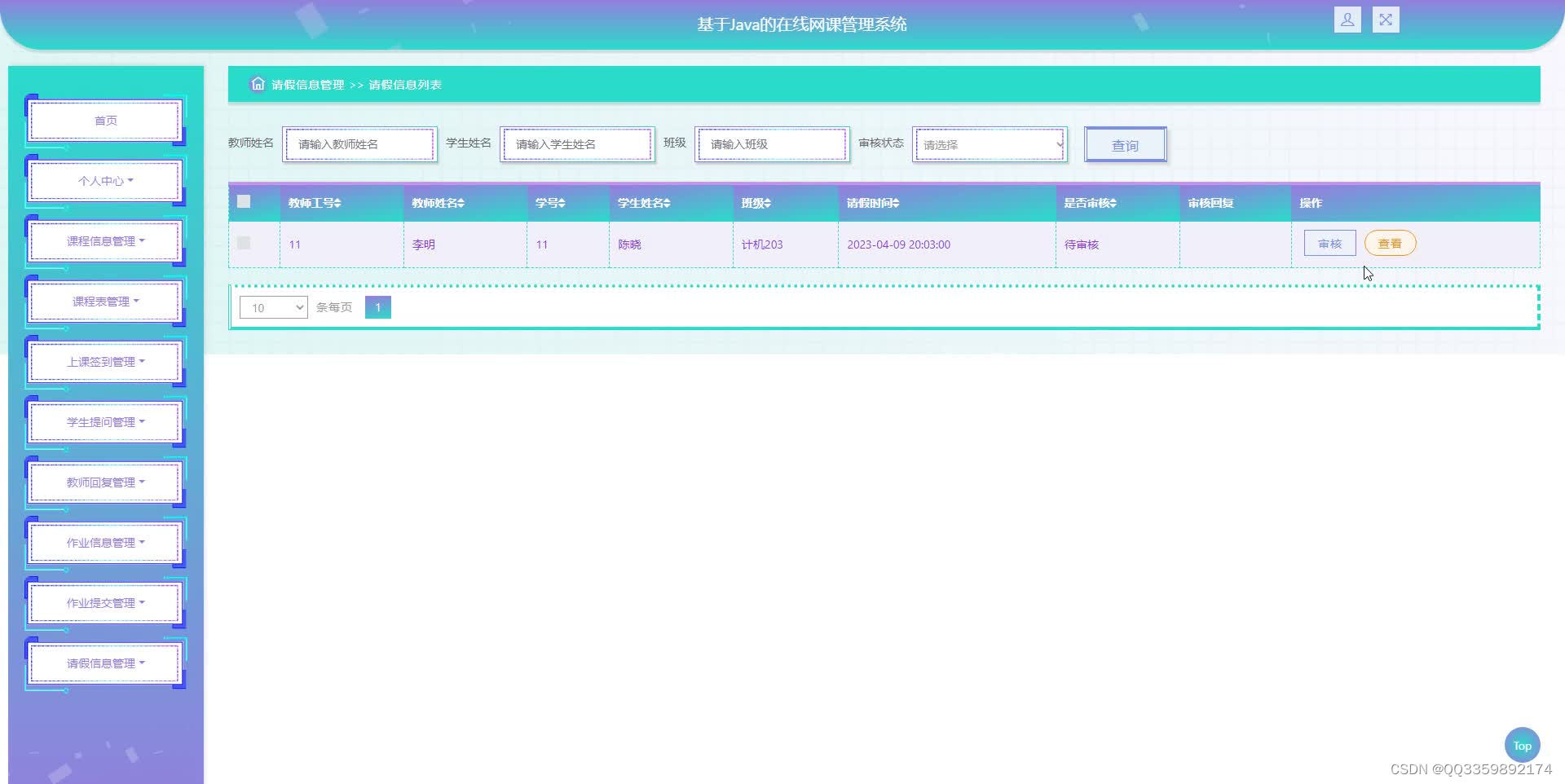The height and width of the screenshot is (784, 1565).
Task: Click the home icon in breadcrumb bar
Action: point(258,84)
